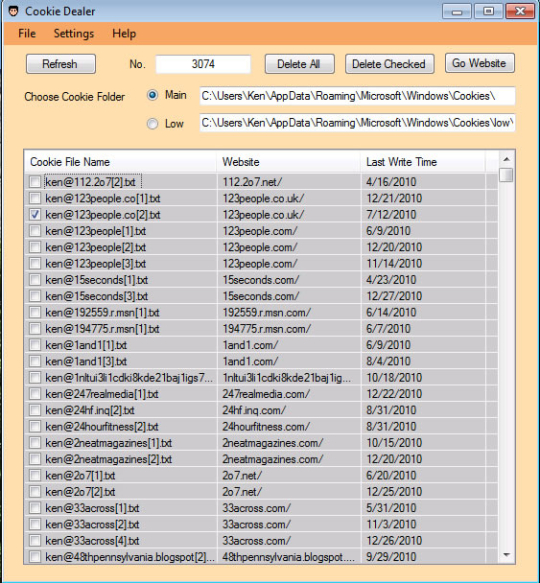Check the box for ken@123people.co[1].txt

tap(35, 198)
